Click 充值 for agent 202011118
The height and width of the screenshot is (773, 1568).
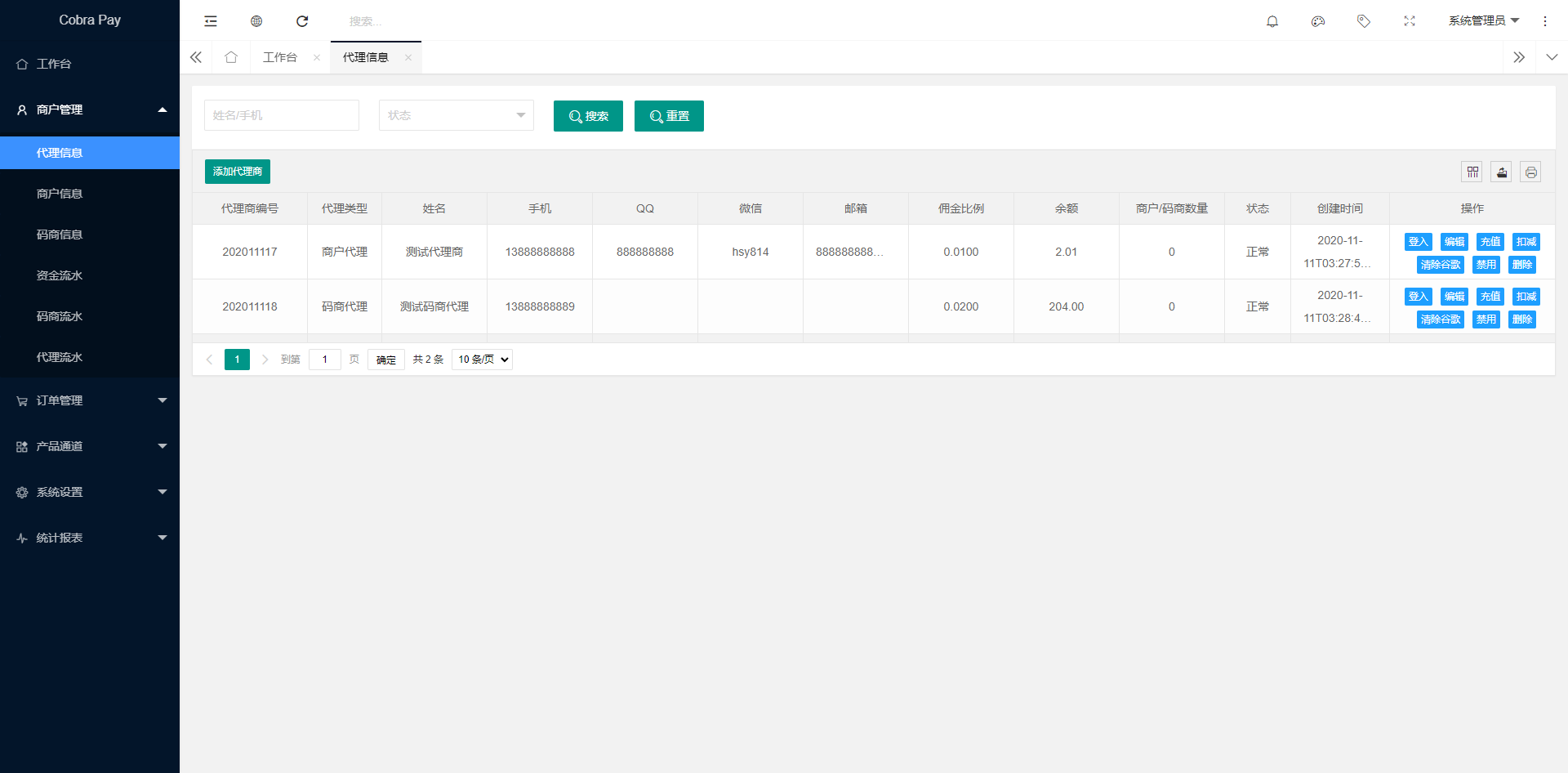(x=1490, y=297)
